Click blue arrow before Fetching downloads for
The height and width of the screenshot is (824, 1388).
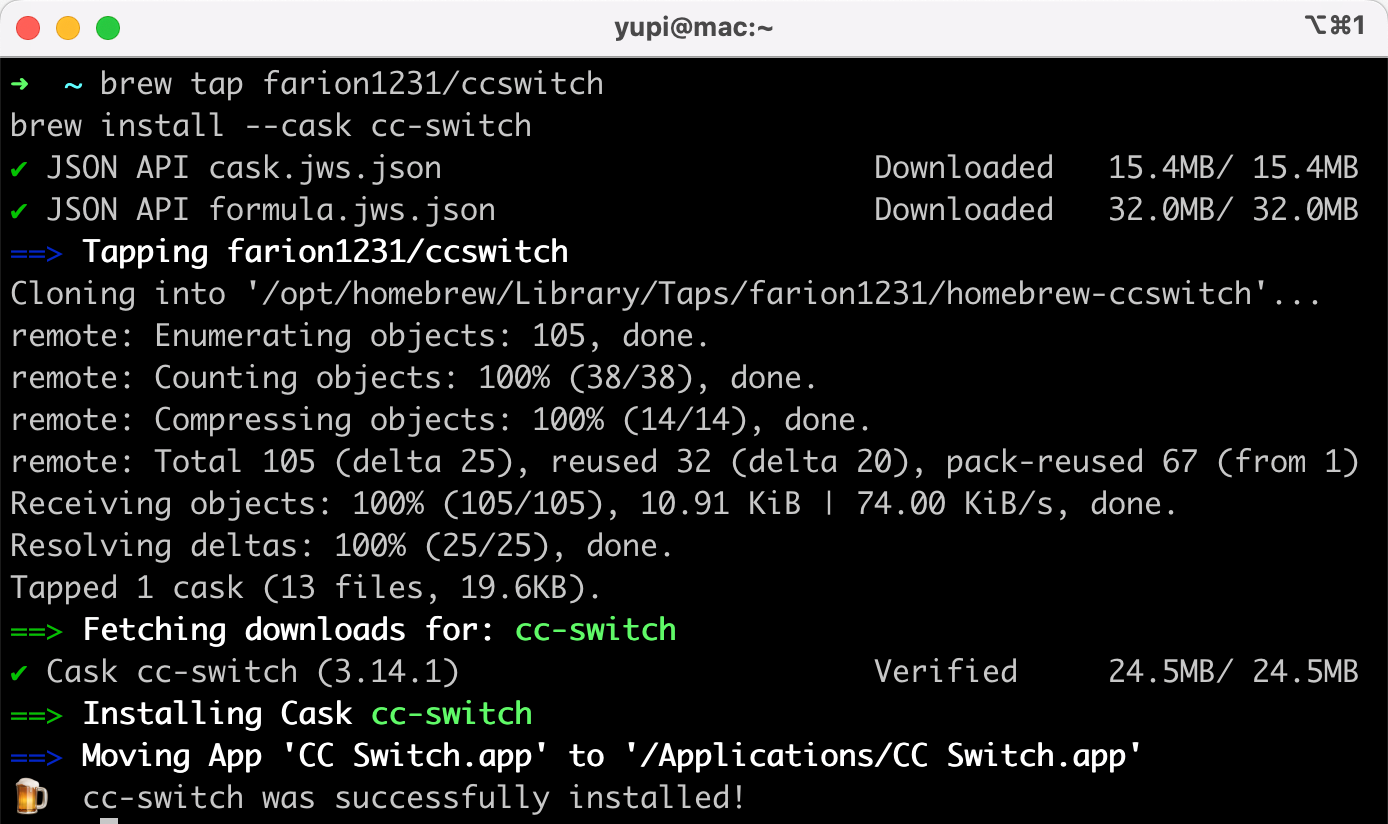(x=36, y=630)
